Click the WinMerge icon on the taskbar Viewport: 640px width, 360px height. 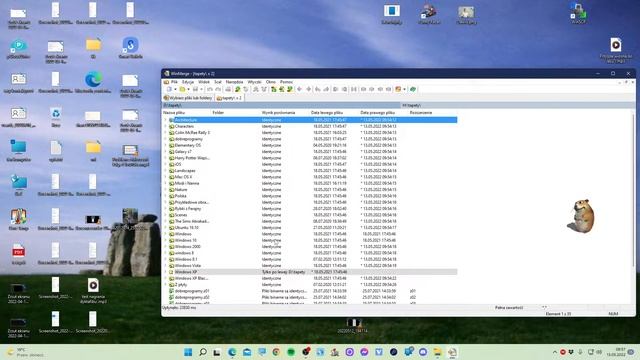(452, 352)
